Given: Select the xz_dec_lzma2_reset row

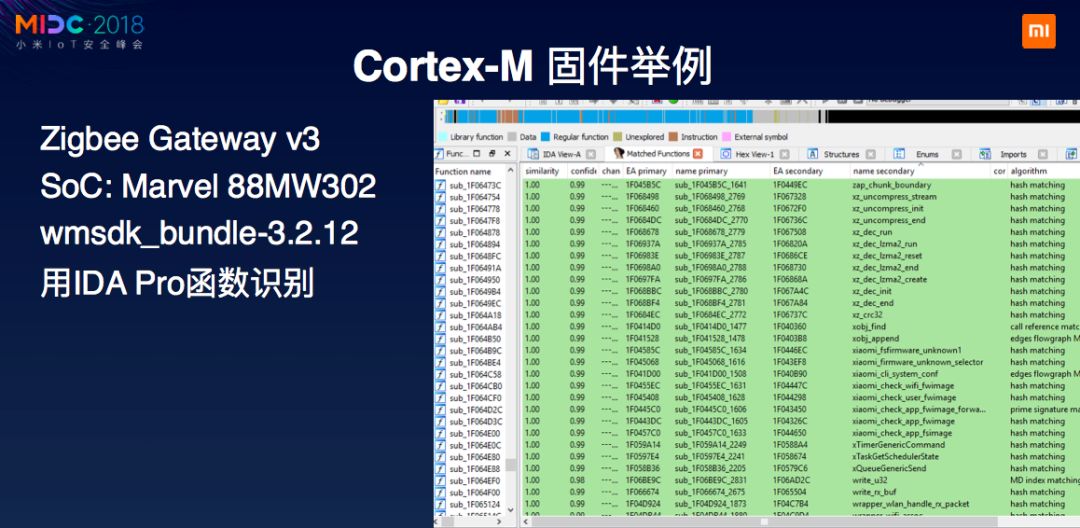Looking at the screenshot, I should [x=800, y=255].
